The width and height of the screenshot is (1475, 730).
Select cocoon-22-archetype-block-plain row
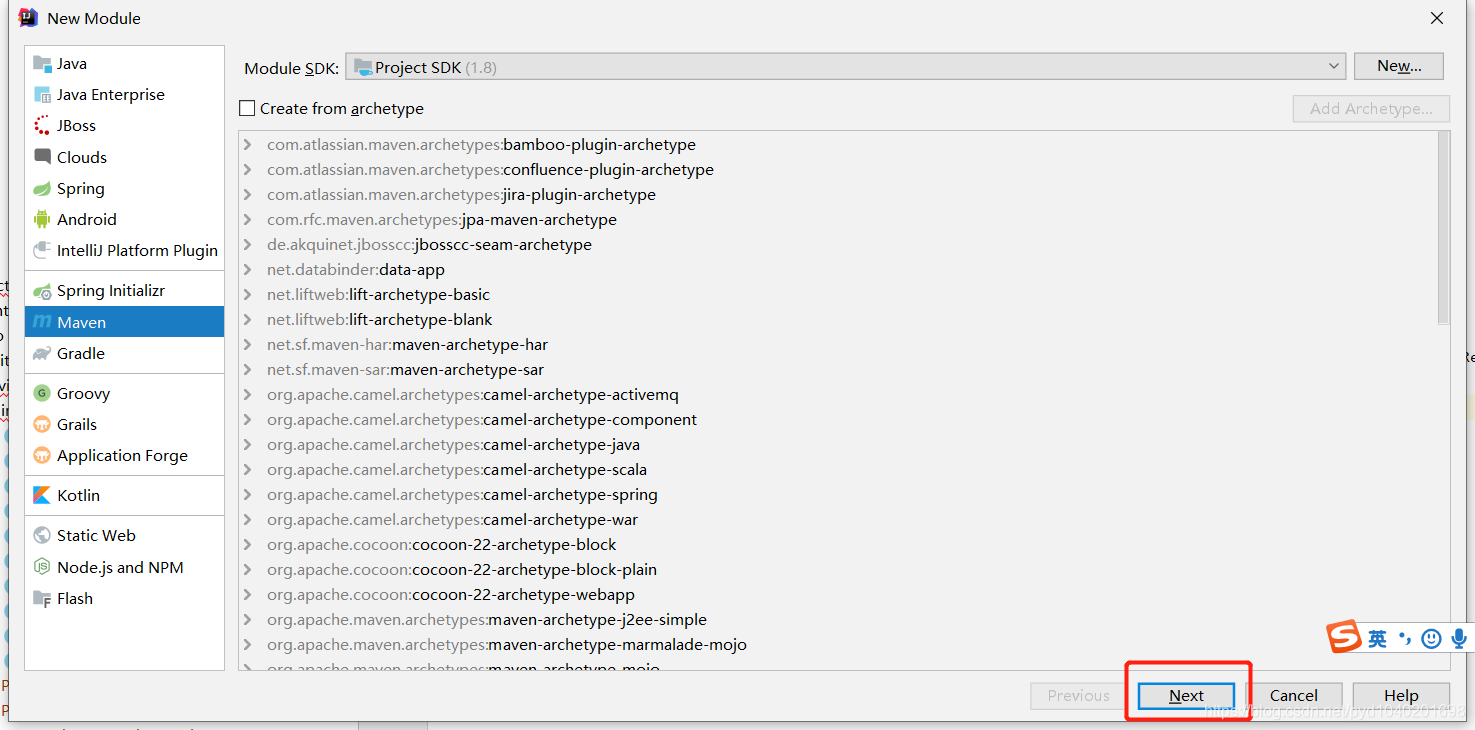pos(838,570)
